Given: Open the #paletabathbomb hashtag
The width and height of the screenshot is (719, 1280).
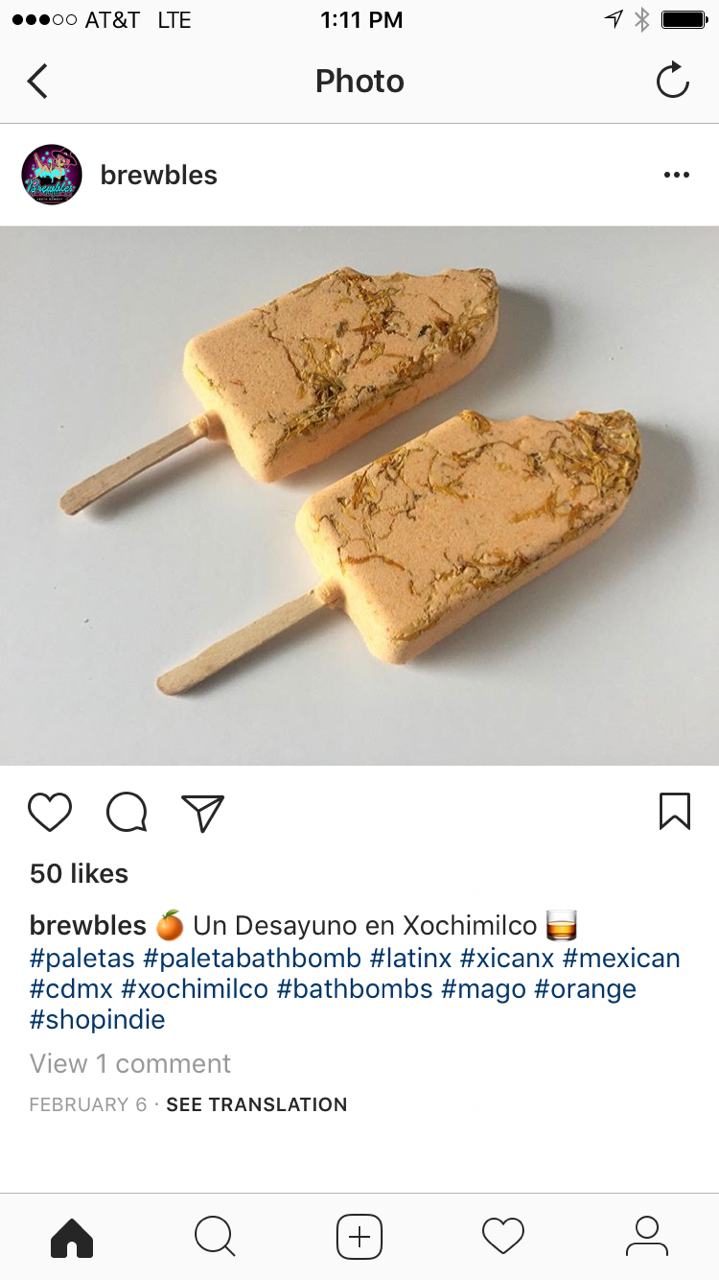Looking at the screenshot, I should point(252,958).
